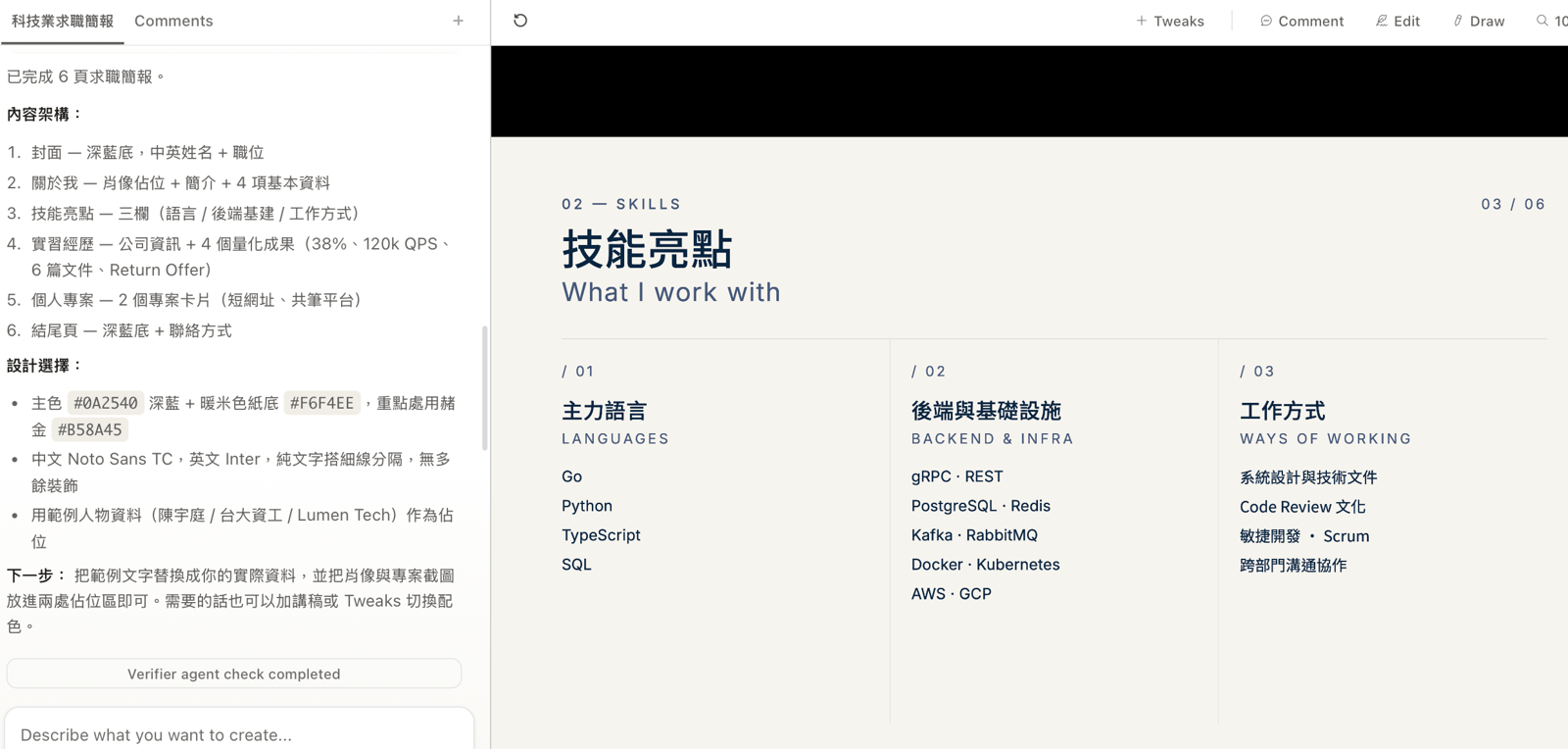Click the 封面 — 深藍底 list item
This screenshot has height=749, width=1568.
[x=147, y=153]
